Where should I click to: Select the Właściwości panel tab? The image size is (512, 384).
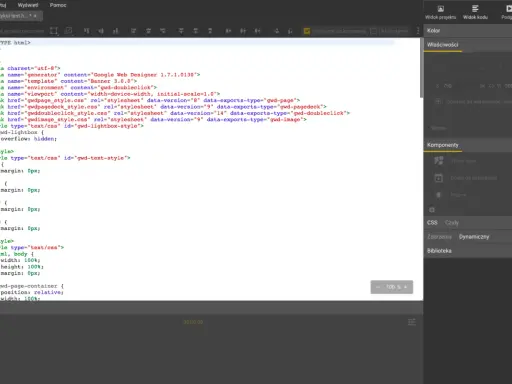(x=443, y=45)
